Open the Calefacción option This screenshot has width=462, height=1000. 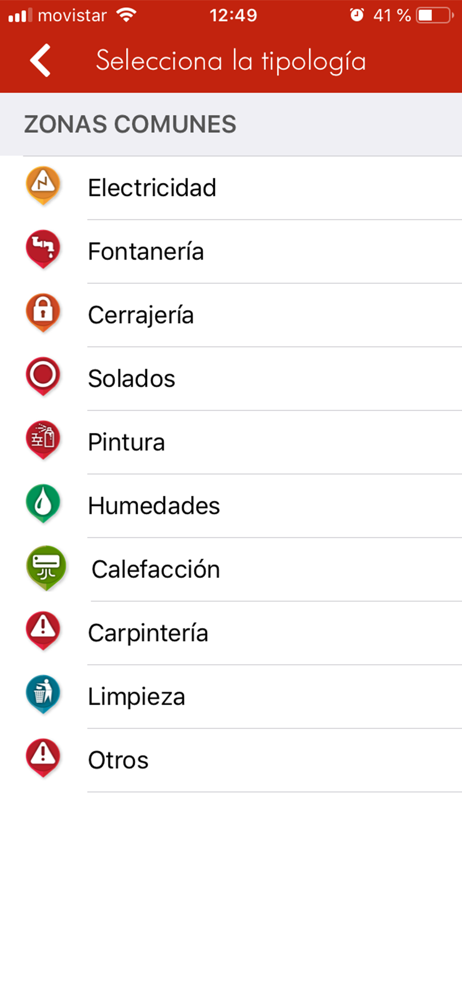231,570
